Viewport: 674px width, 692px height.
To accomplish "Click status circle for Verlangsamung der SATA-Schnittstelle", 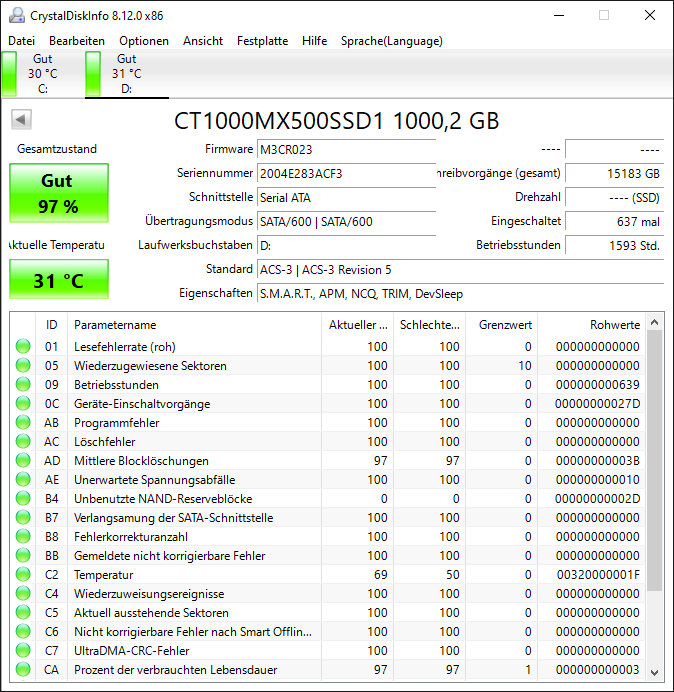I will click(23, 517).
